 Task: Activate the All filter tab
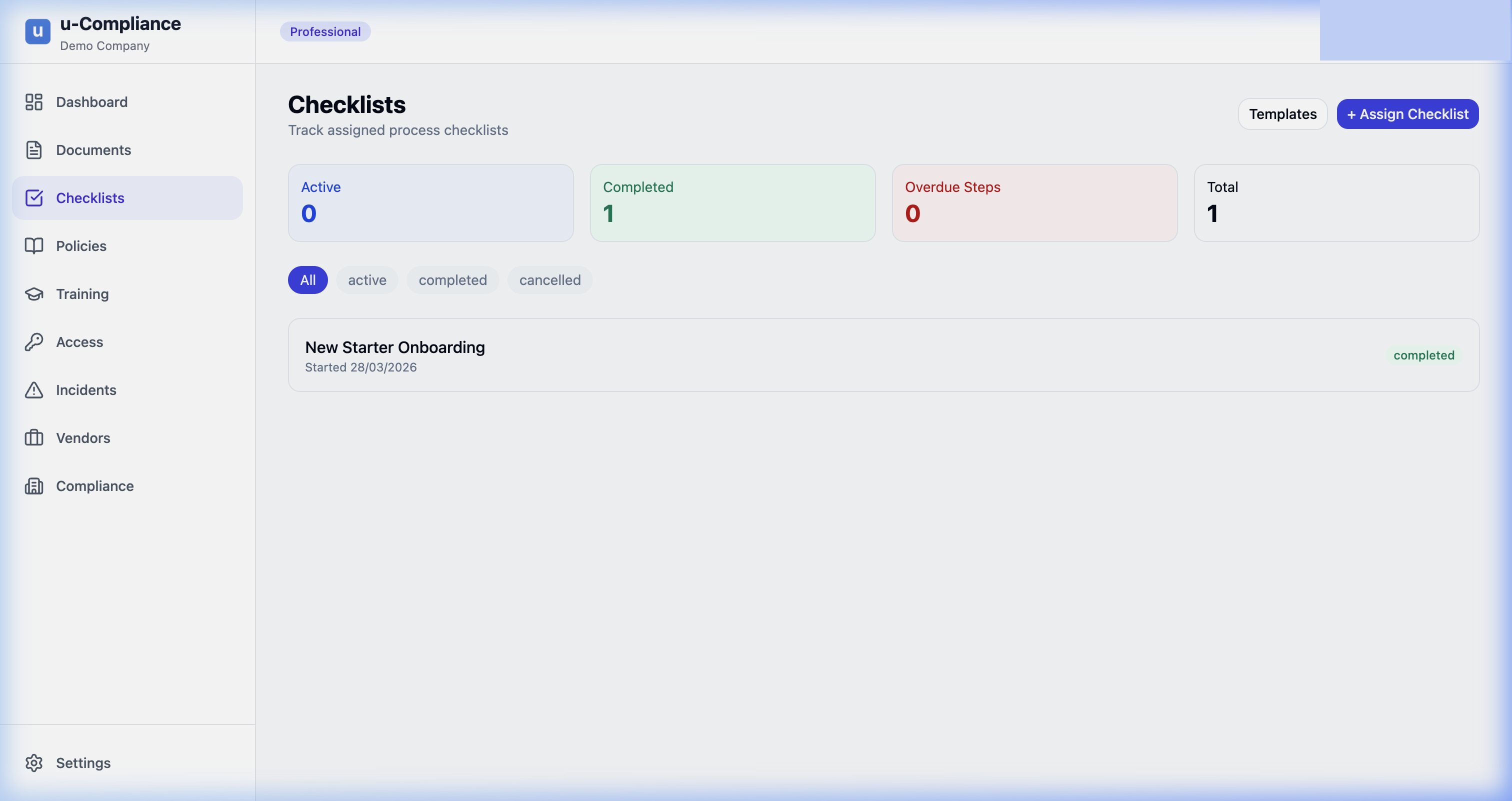tap(307, 280)
